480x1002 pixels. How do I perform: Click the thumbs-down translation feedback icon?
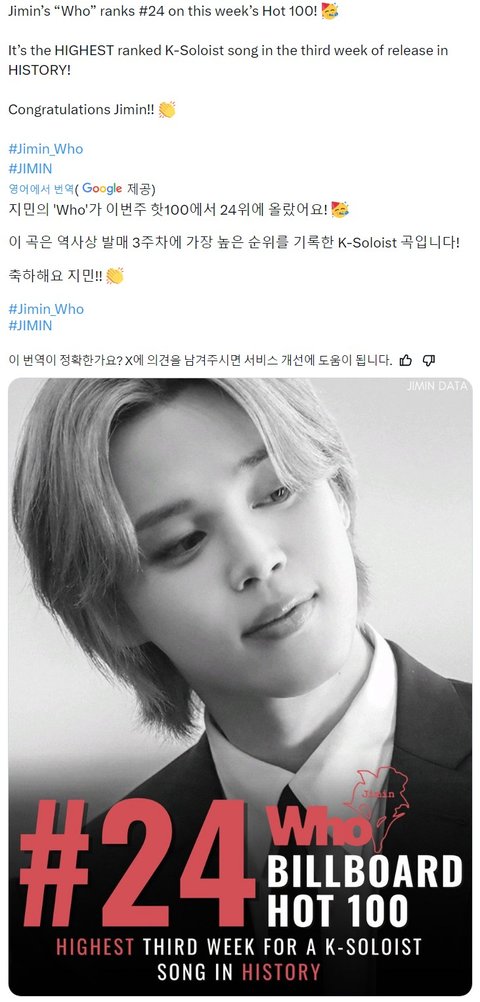click(x=429, y=360)
